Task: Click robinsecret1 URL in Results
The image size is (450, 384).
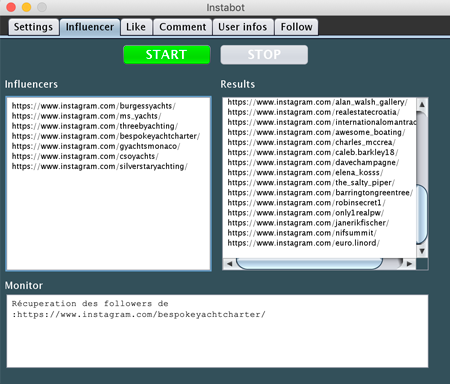Action: pos(306,202)
